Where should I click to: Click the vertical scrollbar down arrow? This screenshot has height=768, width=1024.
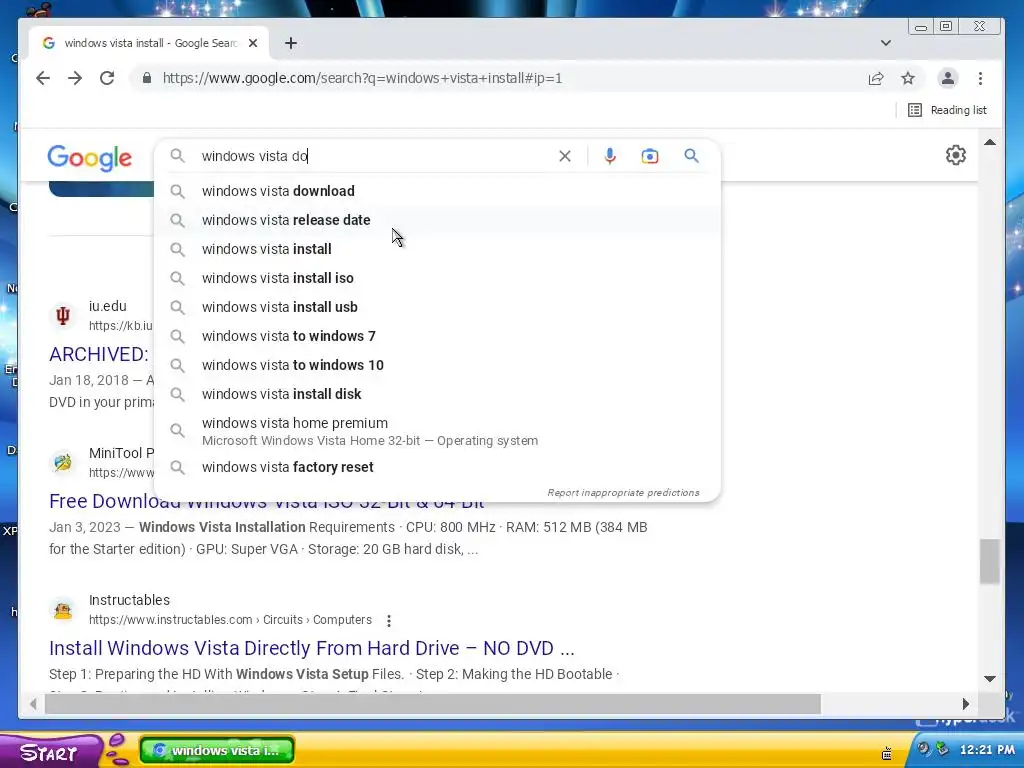point(990,679)
